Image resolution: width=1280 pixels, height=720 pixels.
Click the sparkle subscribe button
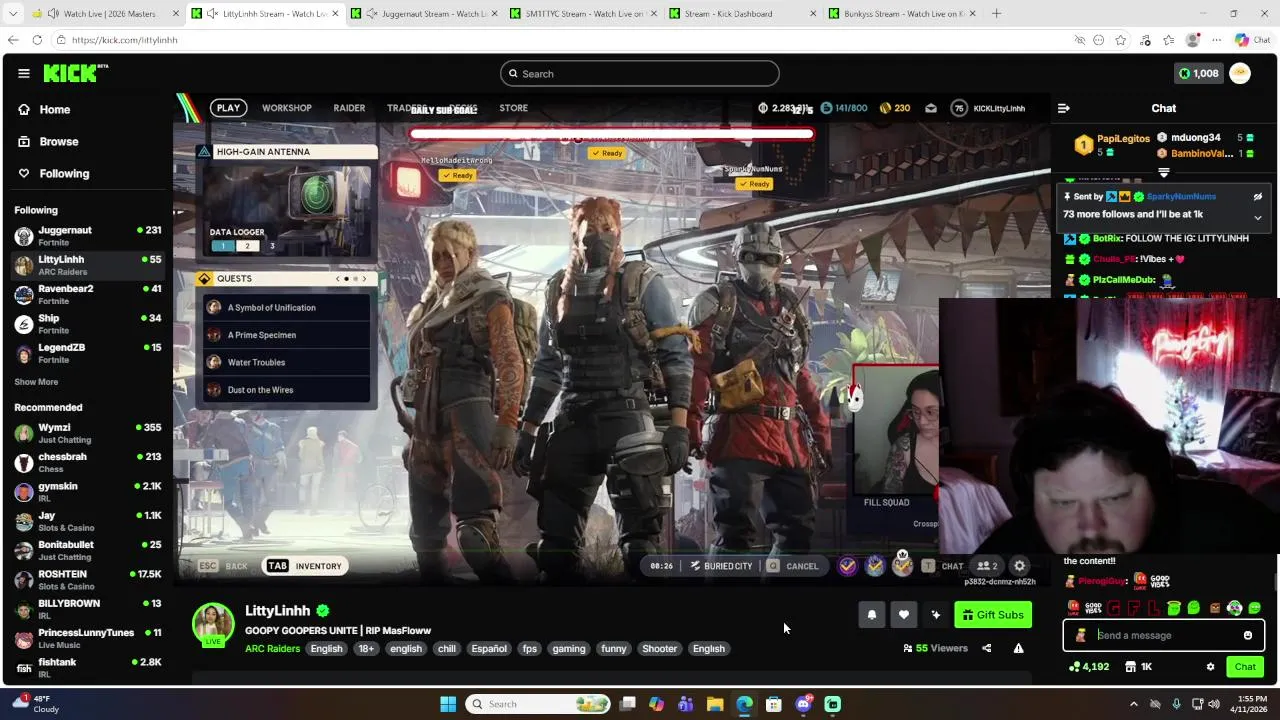click(935, 615)
